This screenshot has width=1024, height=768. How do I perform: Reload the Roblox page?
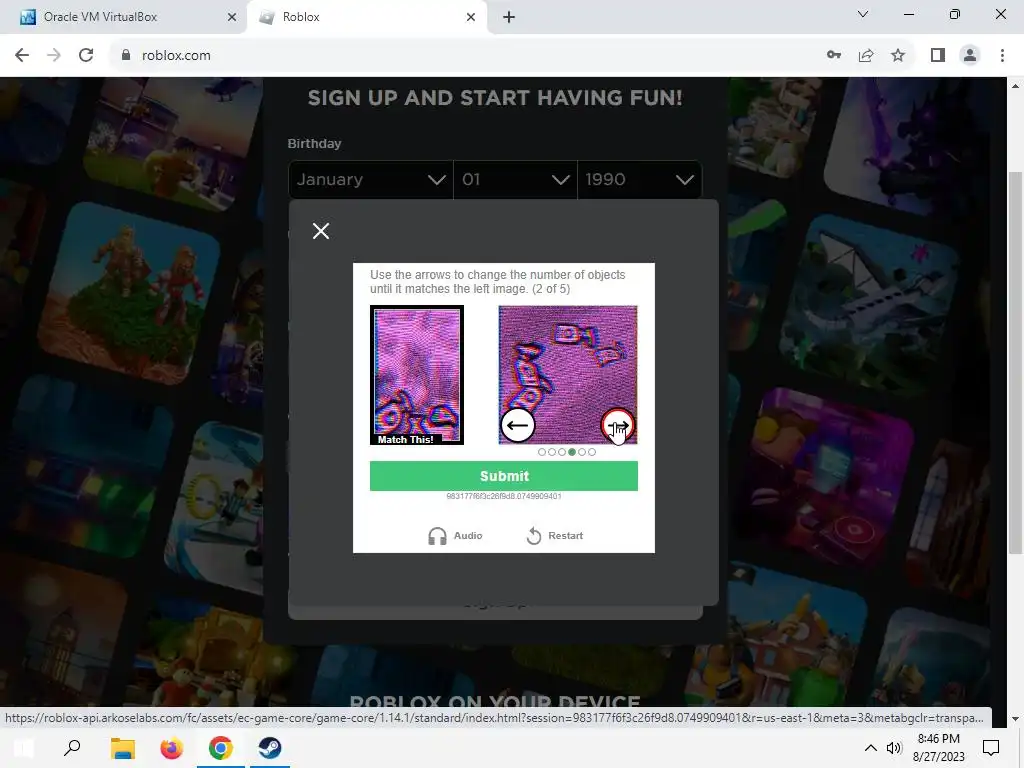pos(86,56)
